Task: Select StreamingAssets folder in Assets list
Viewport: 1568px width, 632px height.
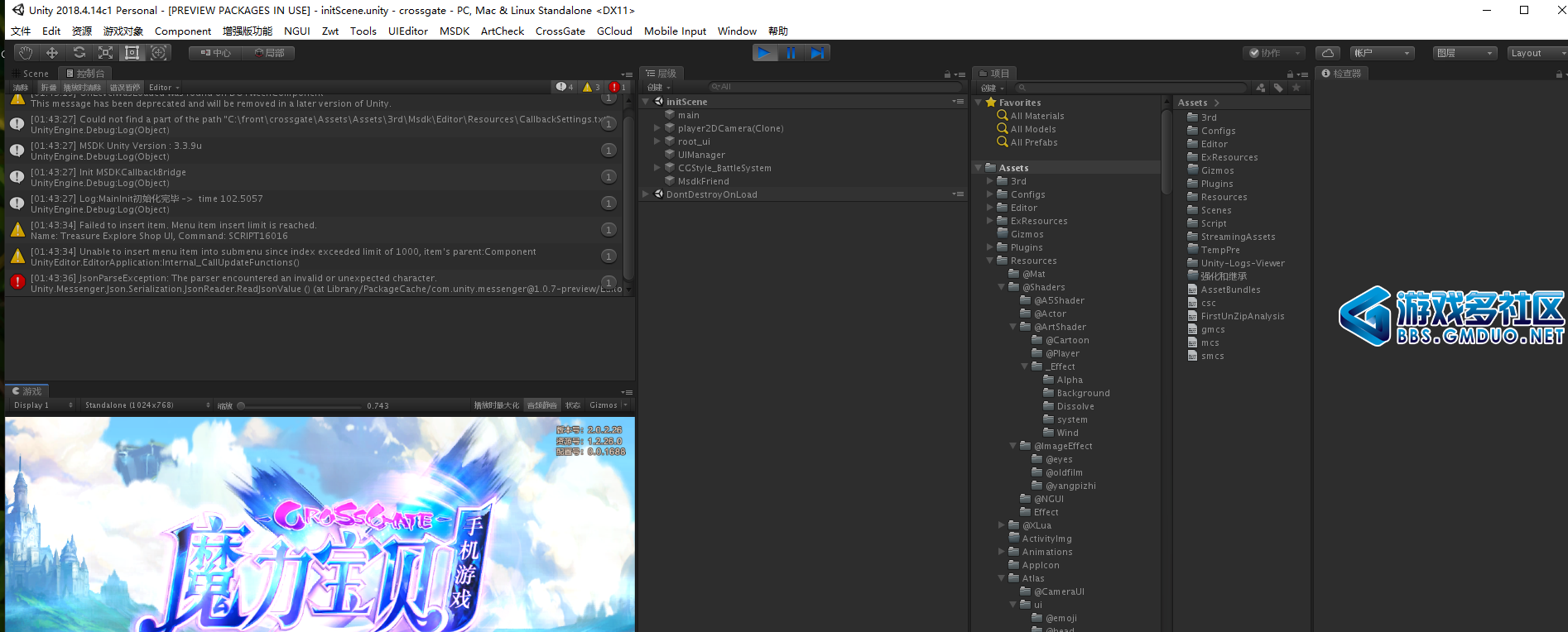Action: [1238, 237]
